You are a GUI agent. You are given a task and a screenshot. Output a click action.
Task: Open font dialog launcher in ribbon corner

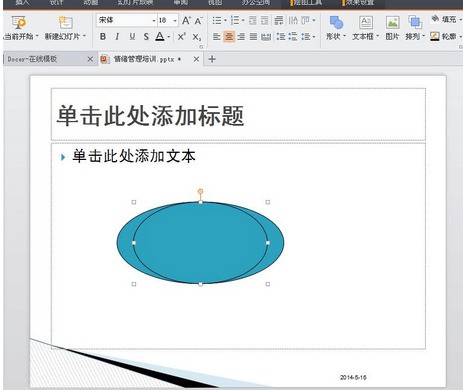pyautogui.click(x=201, y=47)
